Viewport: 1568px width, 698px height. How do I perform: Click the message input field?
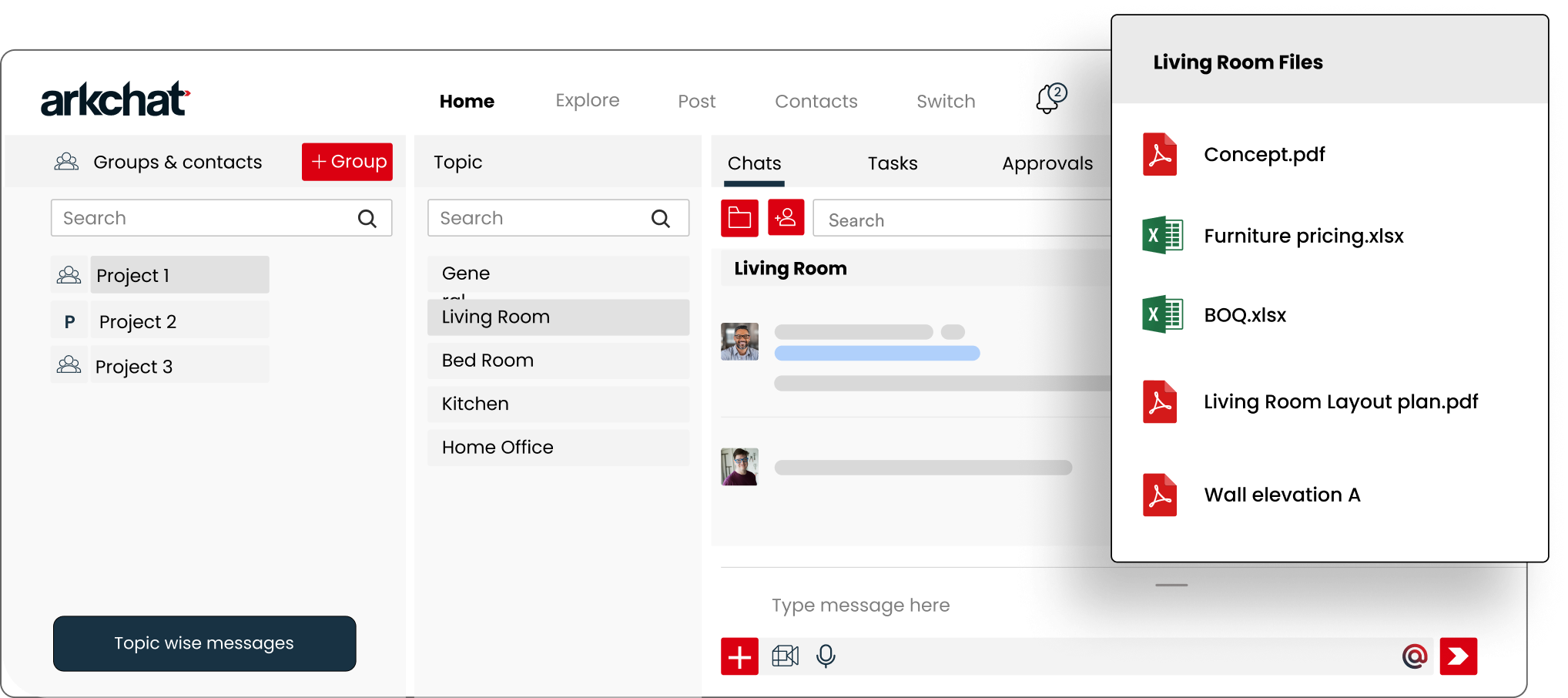pos(860,606)
